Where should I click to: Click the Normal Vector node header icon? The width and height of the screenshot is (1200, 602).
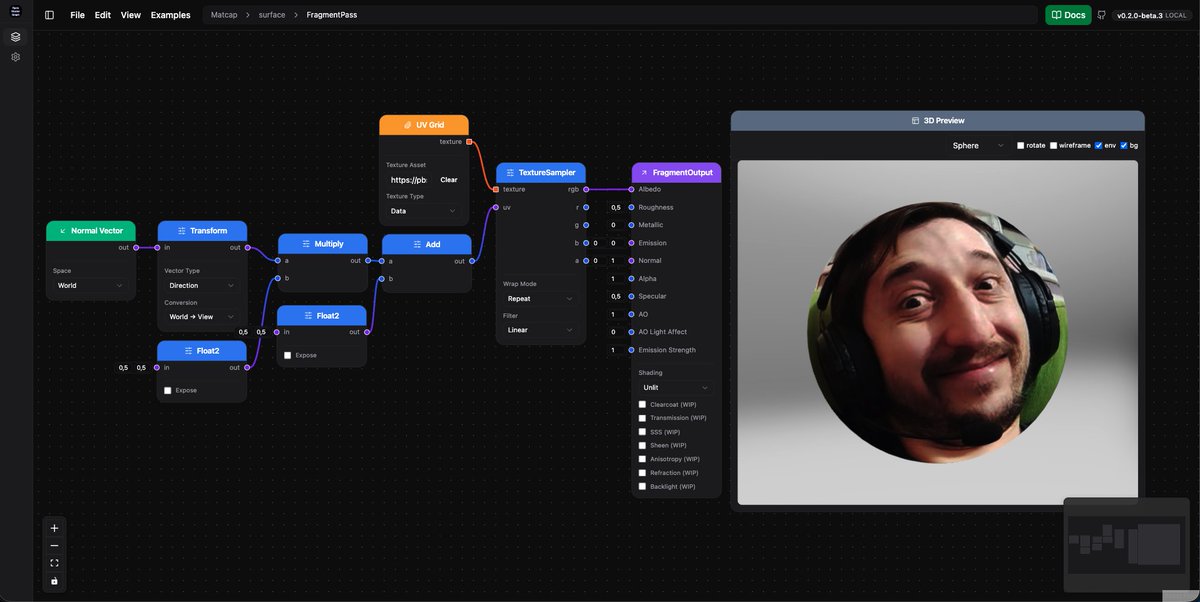tap(62, 231)
